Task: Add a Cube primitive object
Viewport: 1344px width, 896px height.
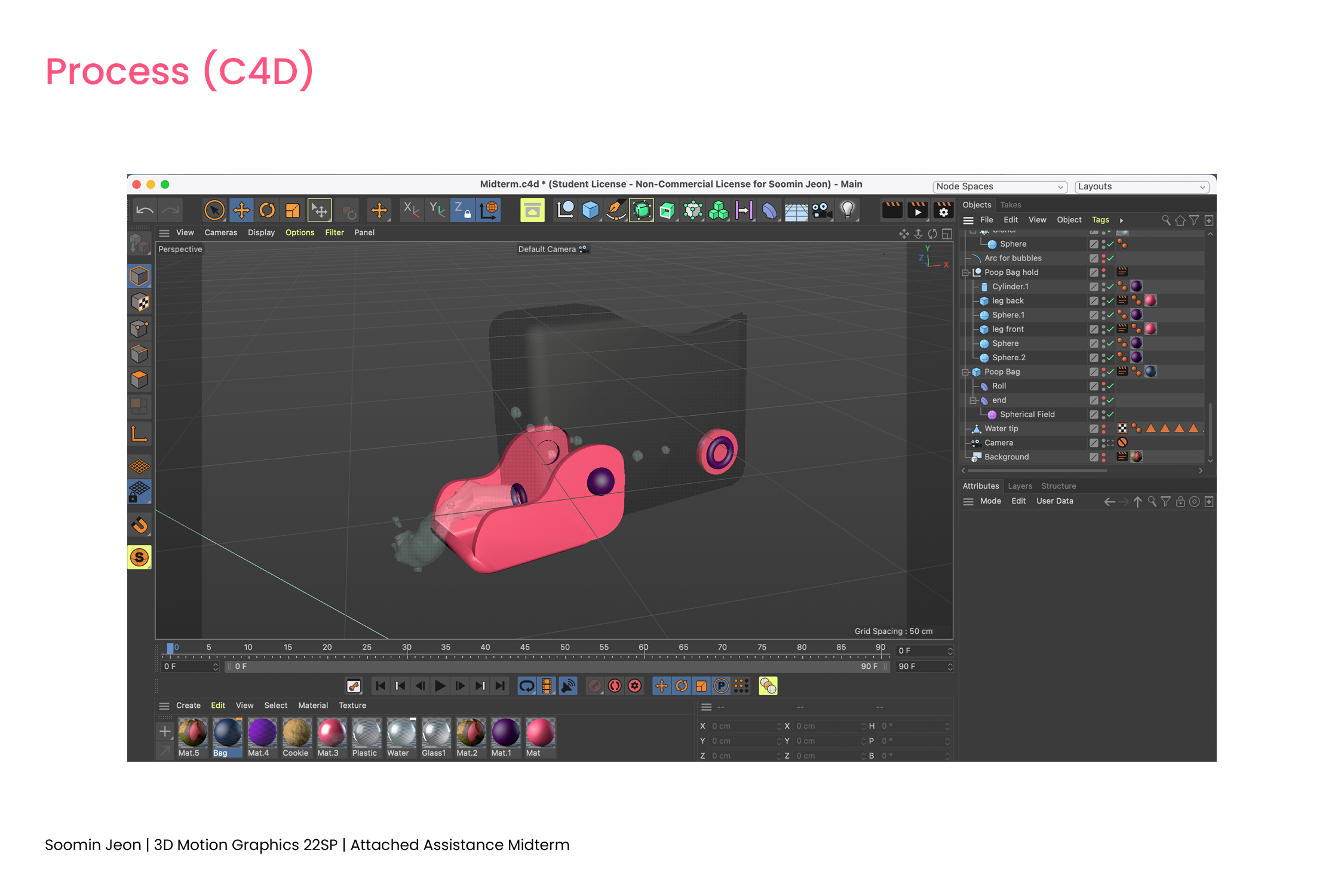Action: (590, 210)
